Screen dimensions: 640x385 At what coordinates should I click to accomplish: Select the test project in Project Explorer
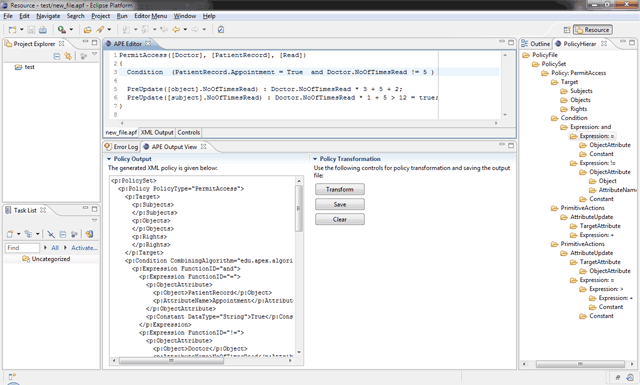tap(25, 67)
